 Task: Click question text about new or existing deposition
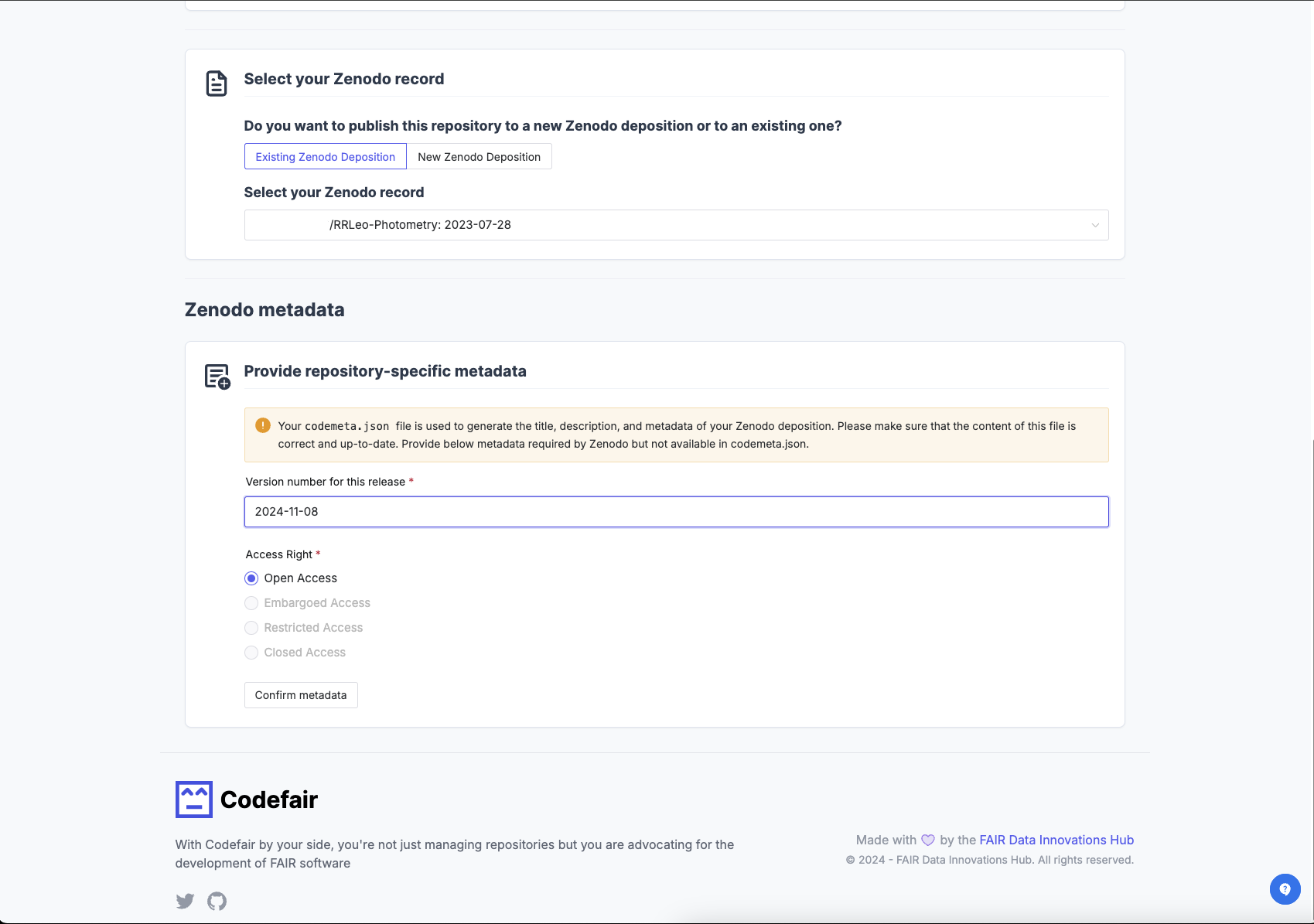coord(543,126)
